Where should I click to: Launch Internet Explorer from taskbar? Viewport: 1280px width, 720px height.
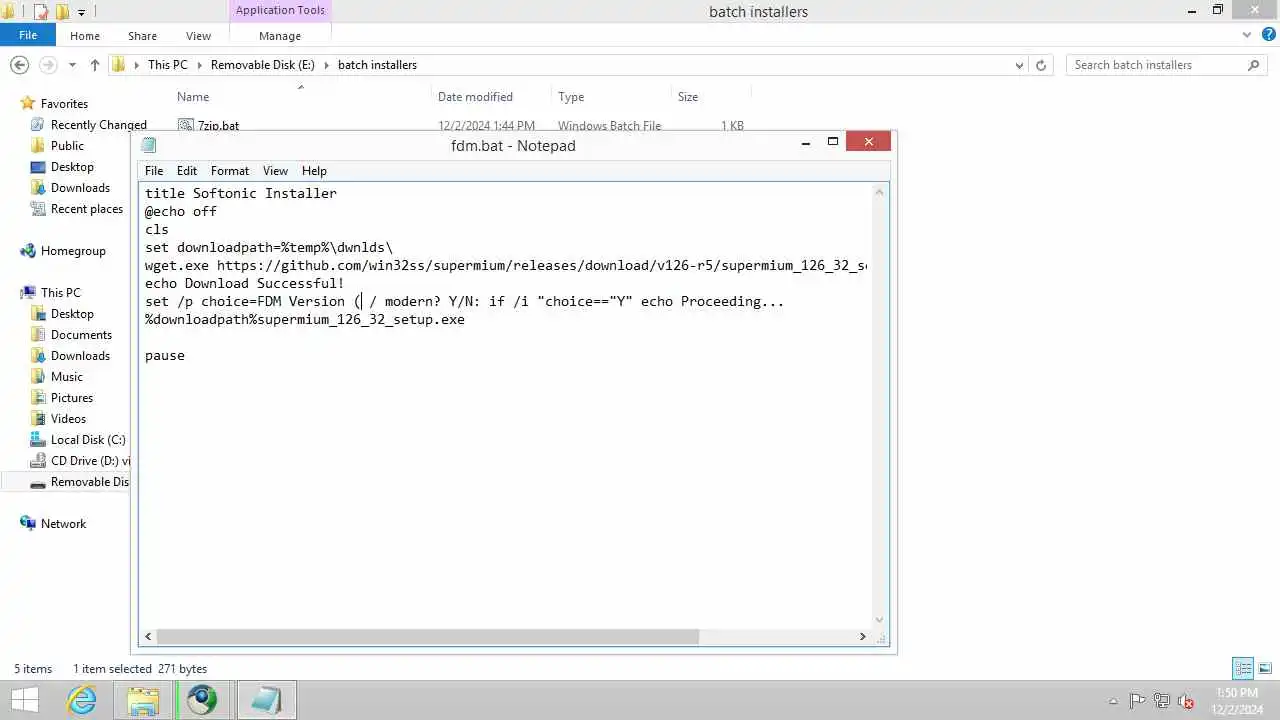(81, 700)
